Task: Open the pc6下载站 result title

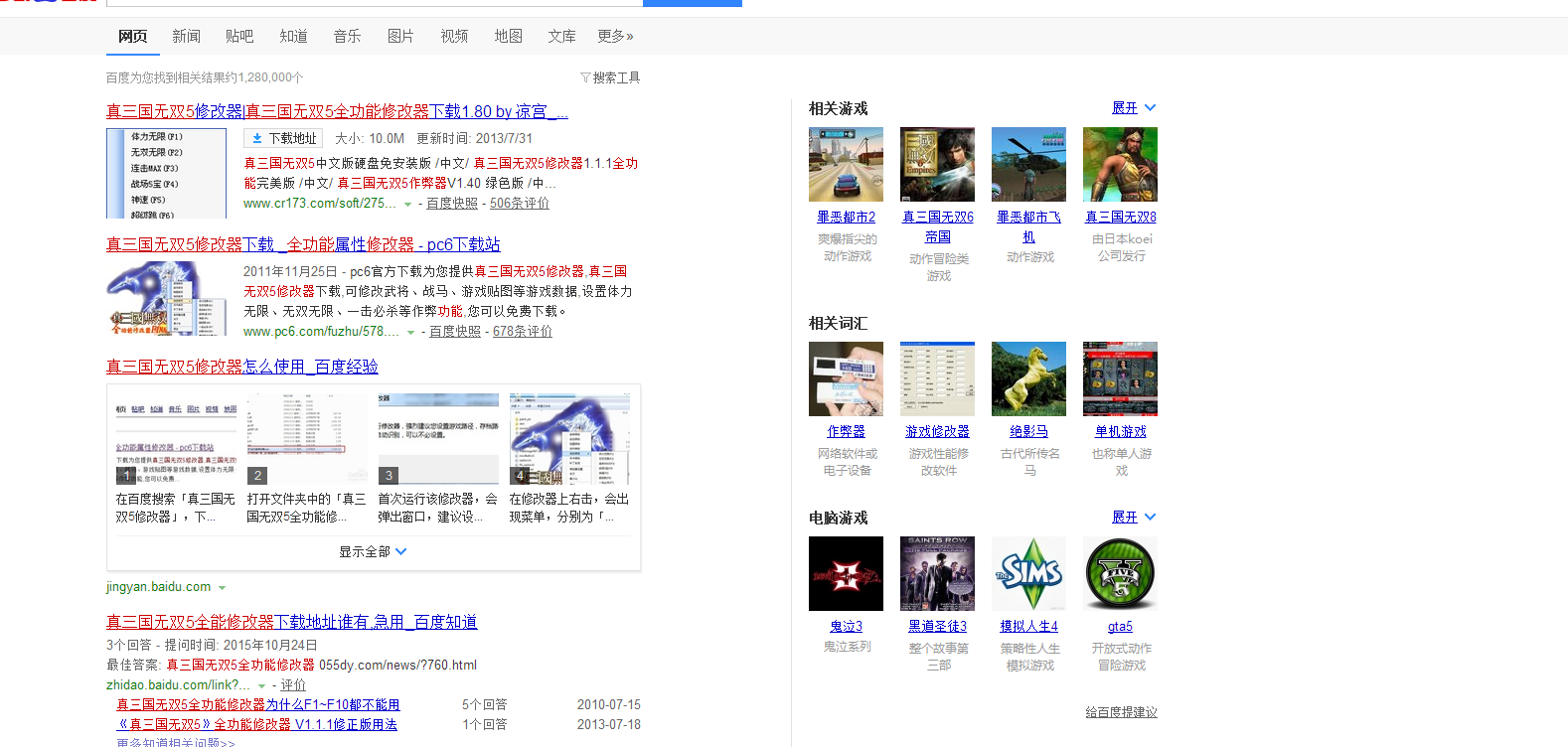Action: click(x=303, y=244)
